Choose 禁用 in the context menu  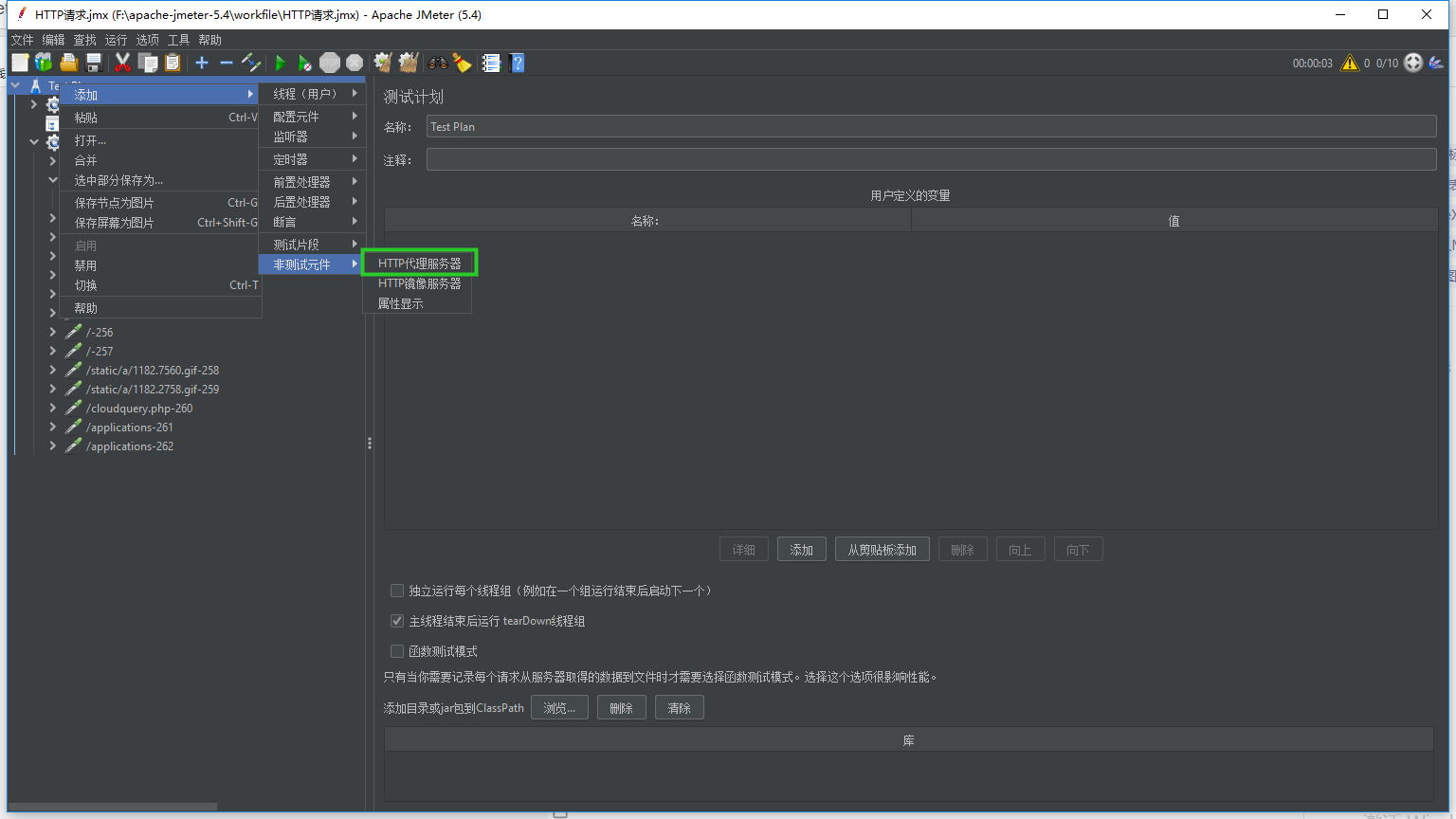click(160, 265)
